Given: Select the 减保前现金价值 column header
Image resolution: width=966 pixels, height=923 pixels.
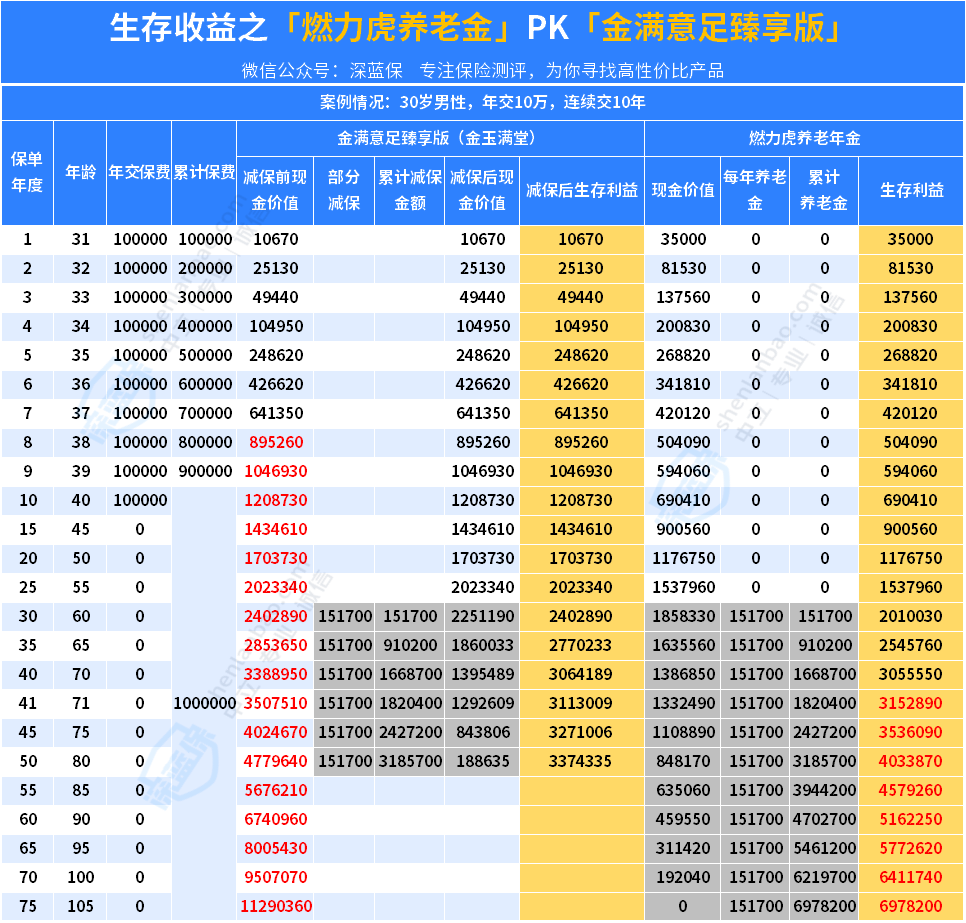Looking at the screenshot, I should click(275, 190).
